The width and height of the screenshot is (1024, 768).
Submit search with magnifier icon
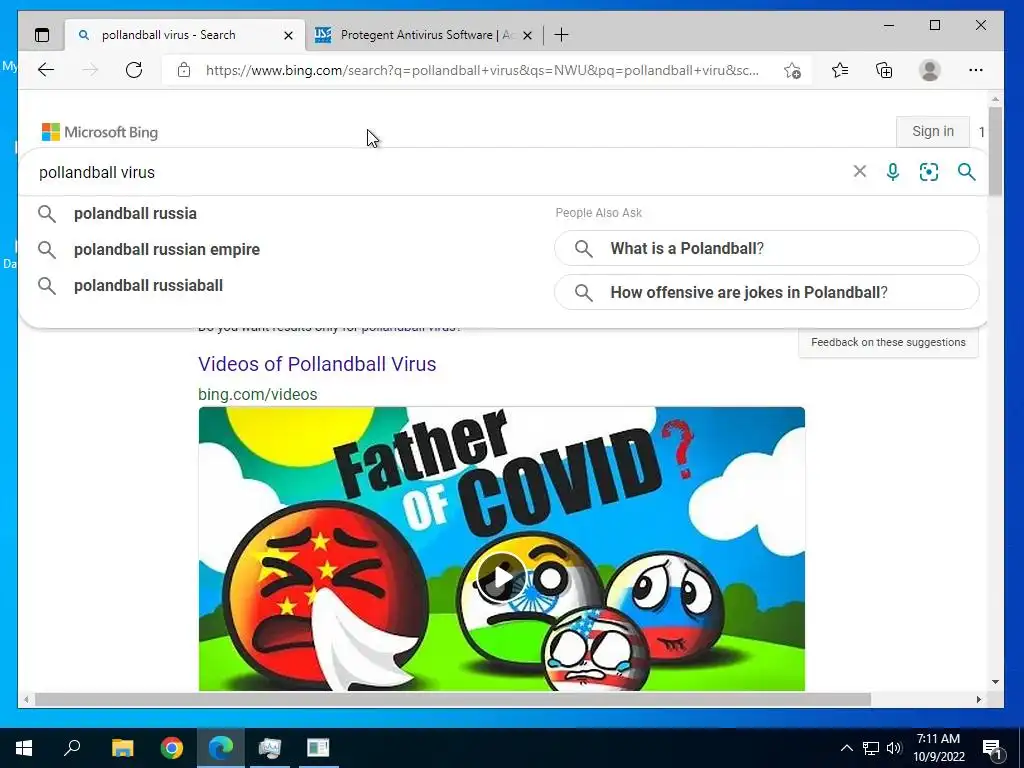pyautogui.click(x=967, y=172)
